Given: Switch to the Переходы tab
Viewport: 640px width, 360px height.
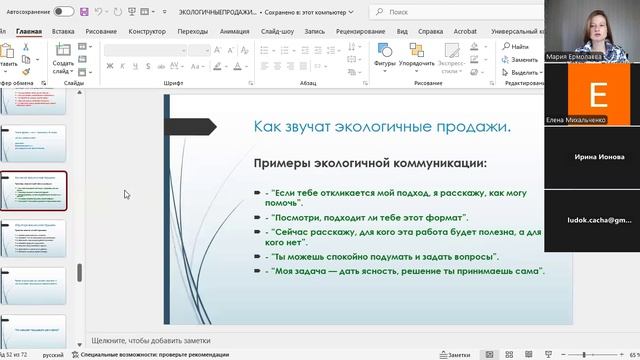Looking at the screenshot, I should pyautogui.click(x=192, y=31).
